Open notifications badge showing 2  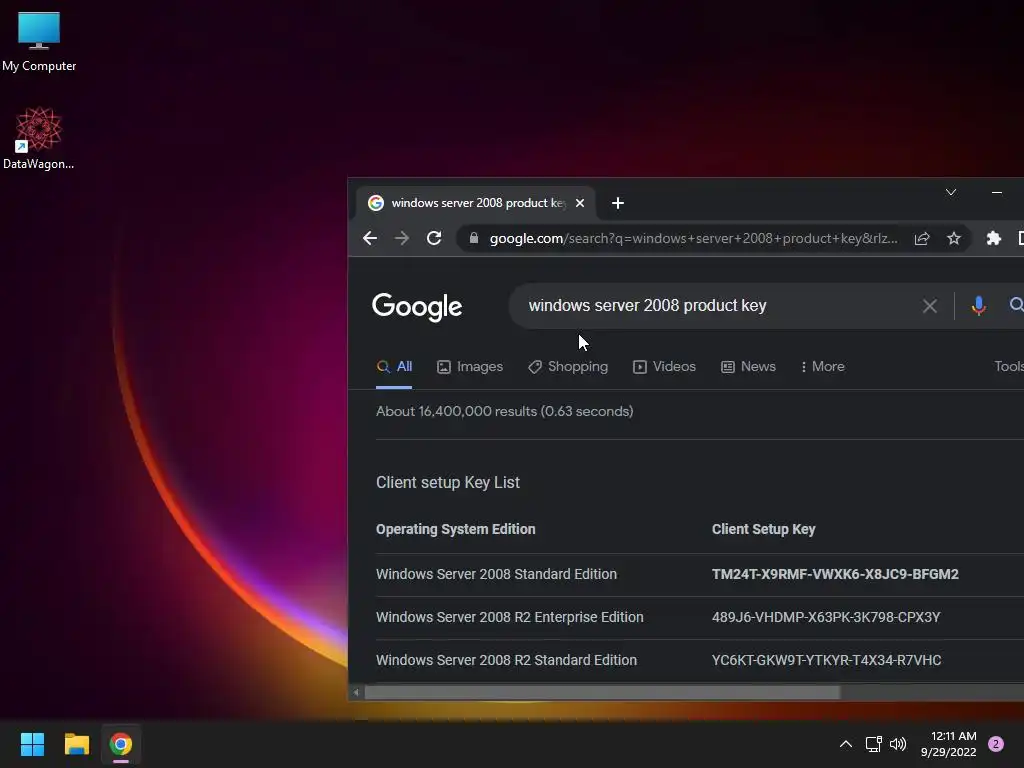coord(996,744)
